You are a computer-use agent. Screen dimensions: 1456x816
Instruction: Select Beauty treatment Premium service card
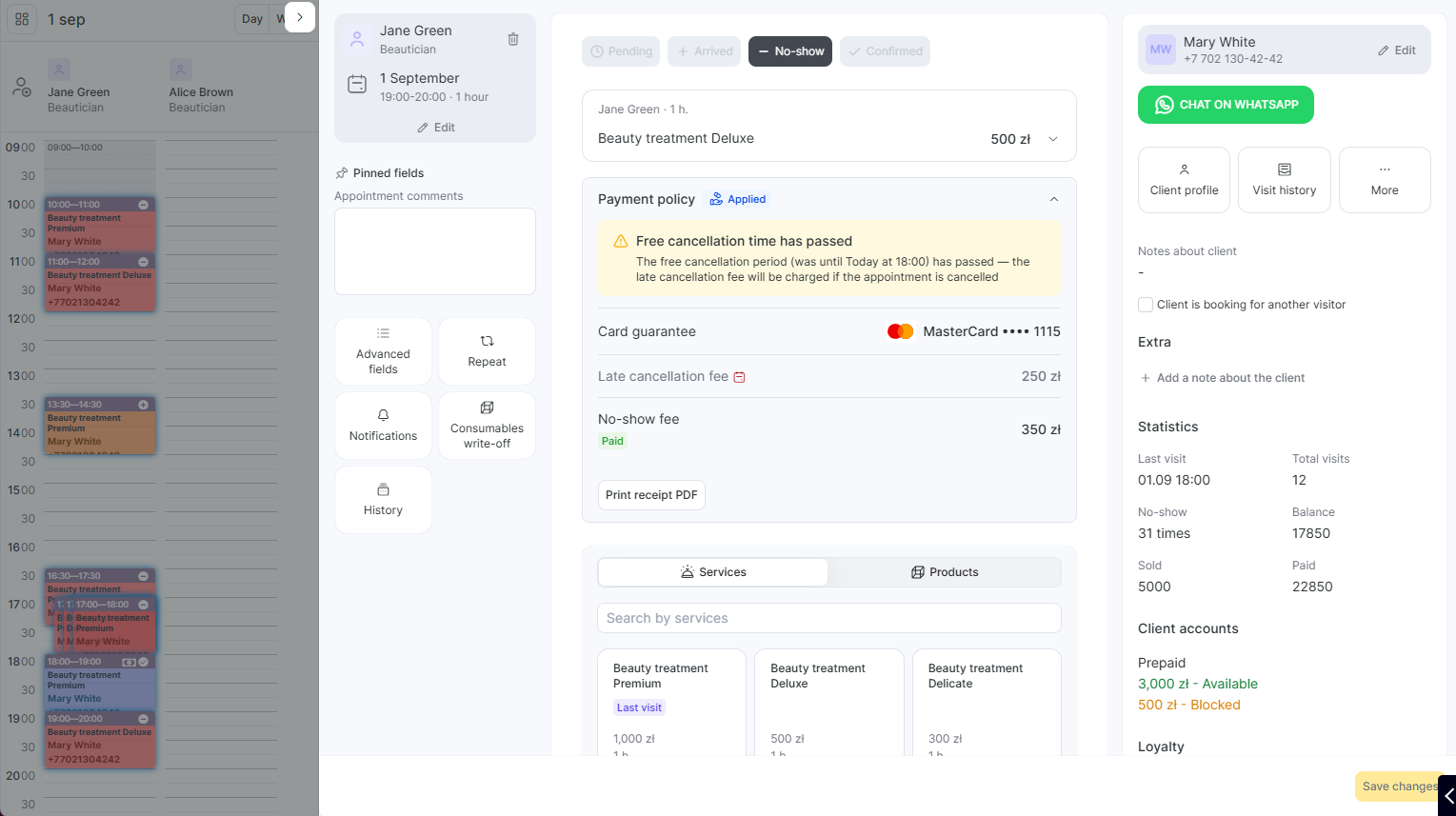671,703
